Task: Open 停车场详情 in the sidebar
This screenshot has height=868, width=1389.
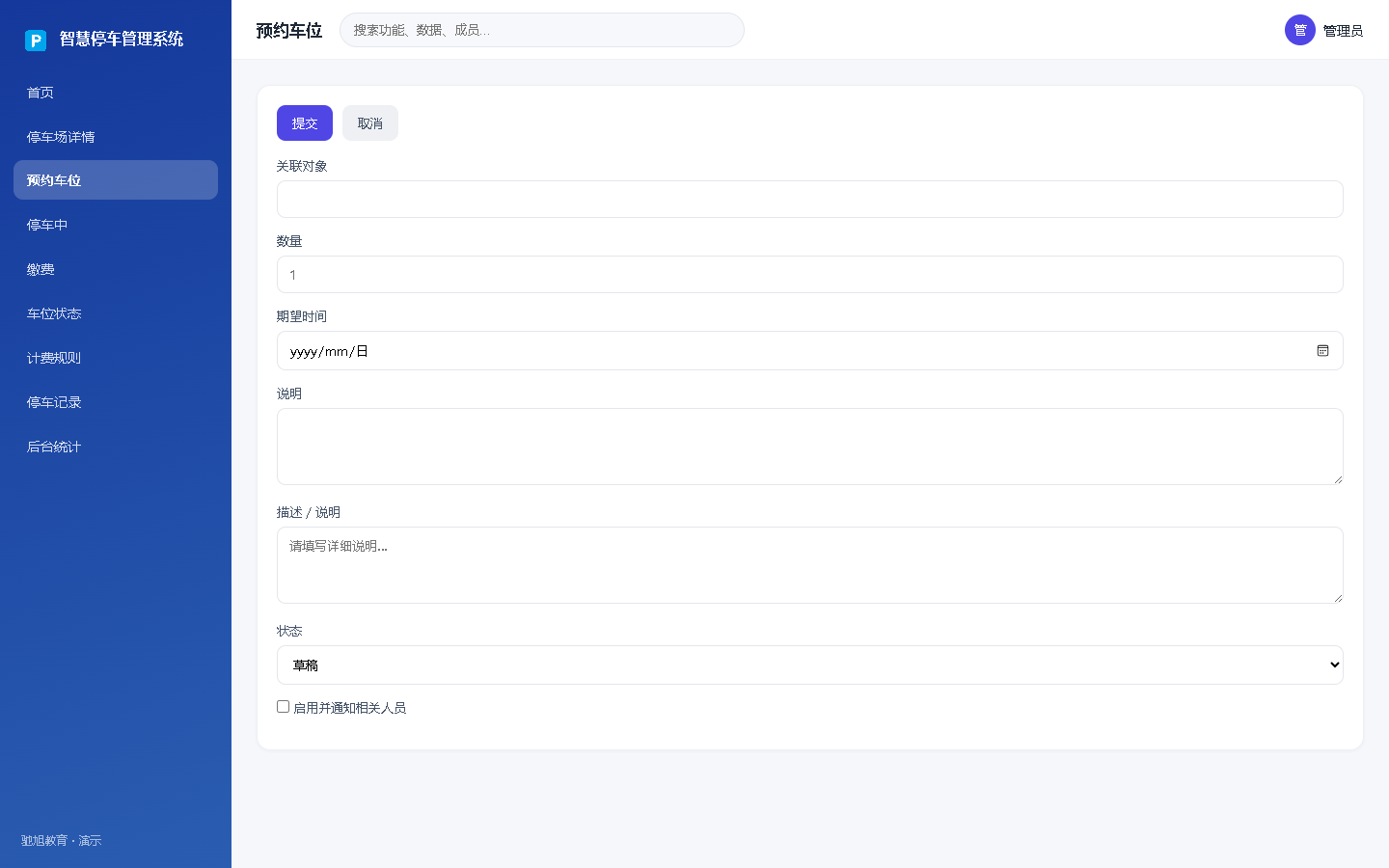Action: click(x=116, y=137)
